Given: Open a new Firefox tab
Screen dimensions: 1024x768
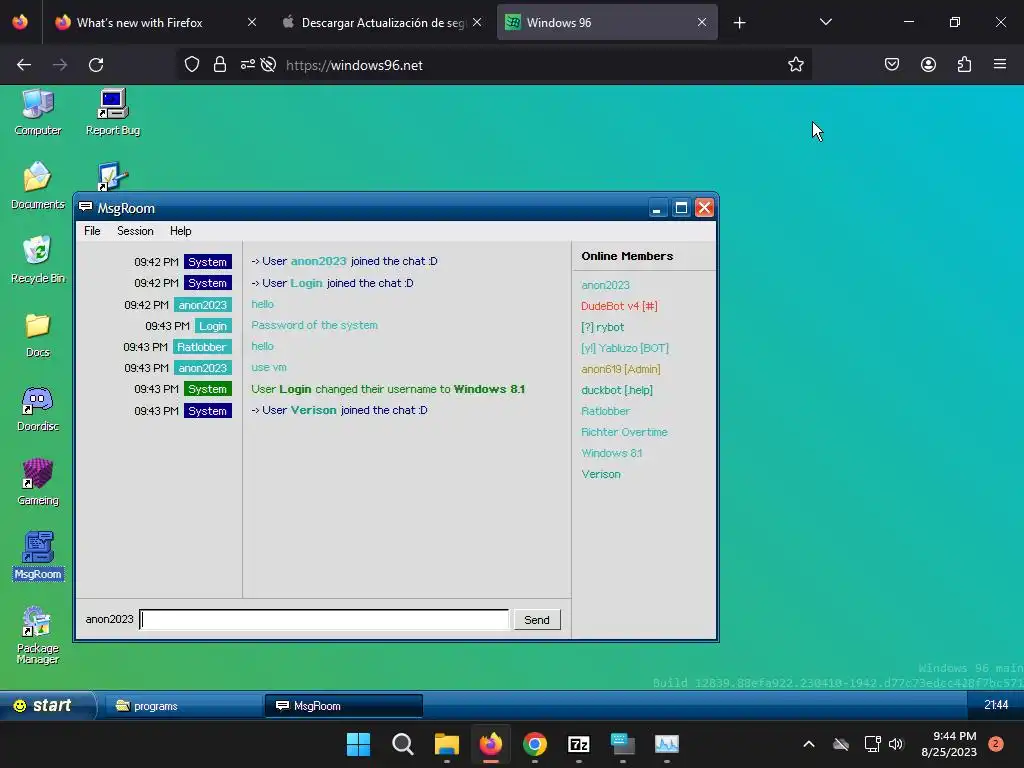Looking at the screenshot, I should point(739,23).
